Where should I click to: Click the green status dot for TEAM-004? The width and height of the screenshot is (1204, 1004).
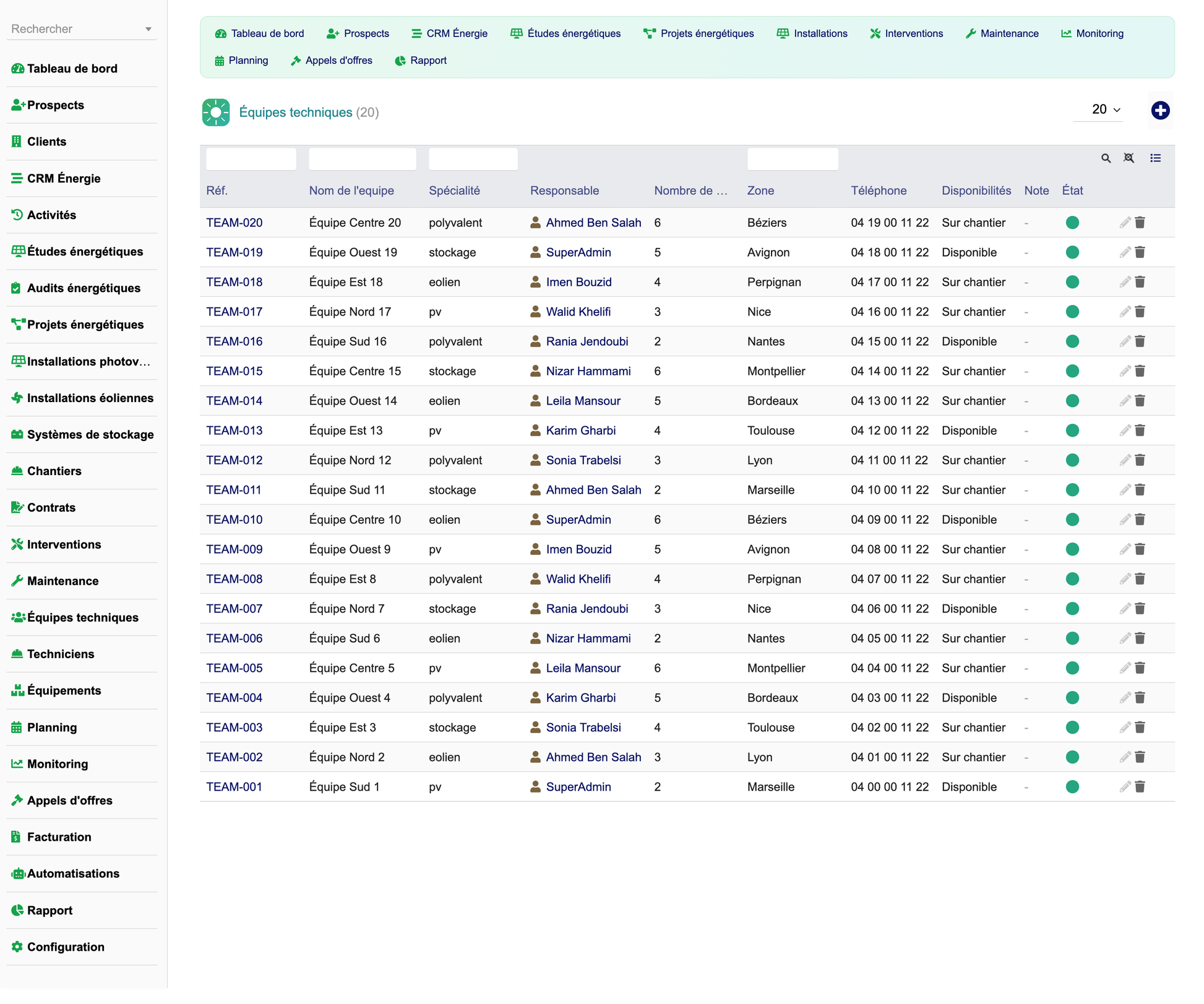(1072, 698)
